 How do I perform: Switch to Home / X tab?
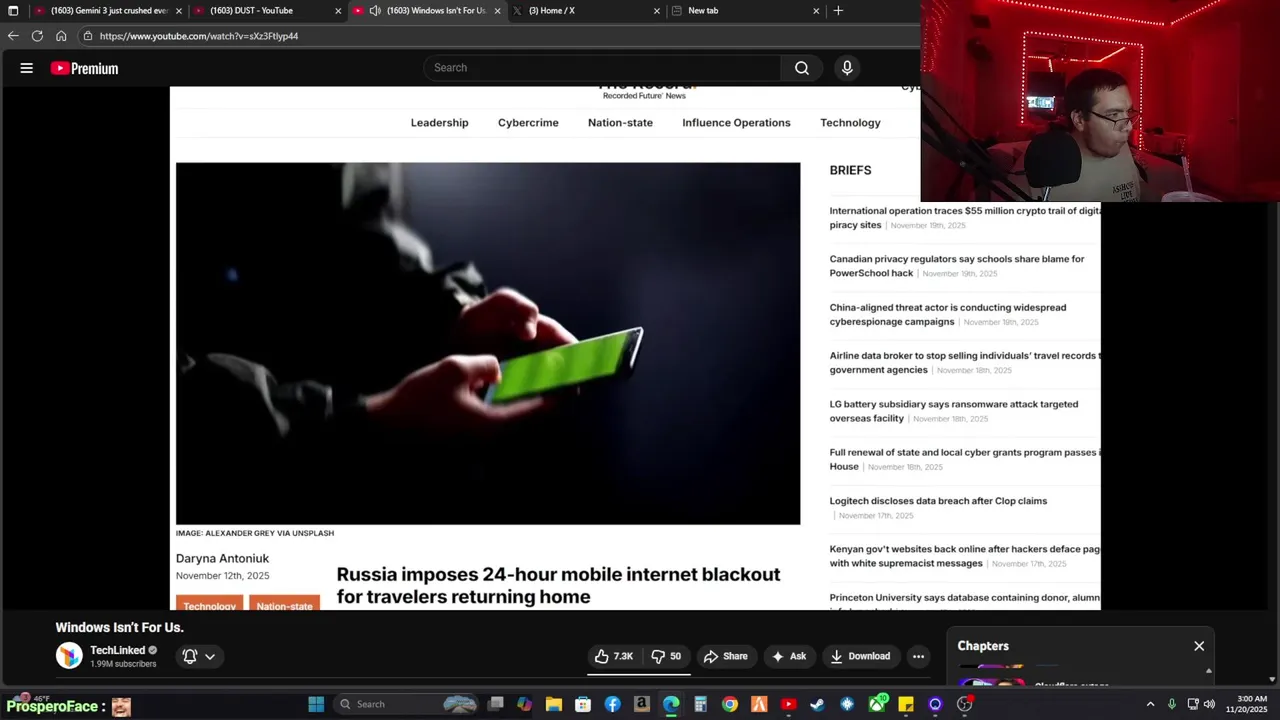585,11
